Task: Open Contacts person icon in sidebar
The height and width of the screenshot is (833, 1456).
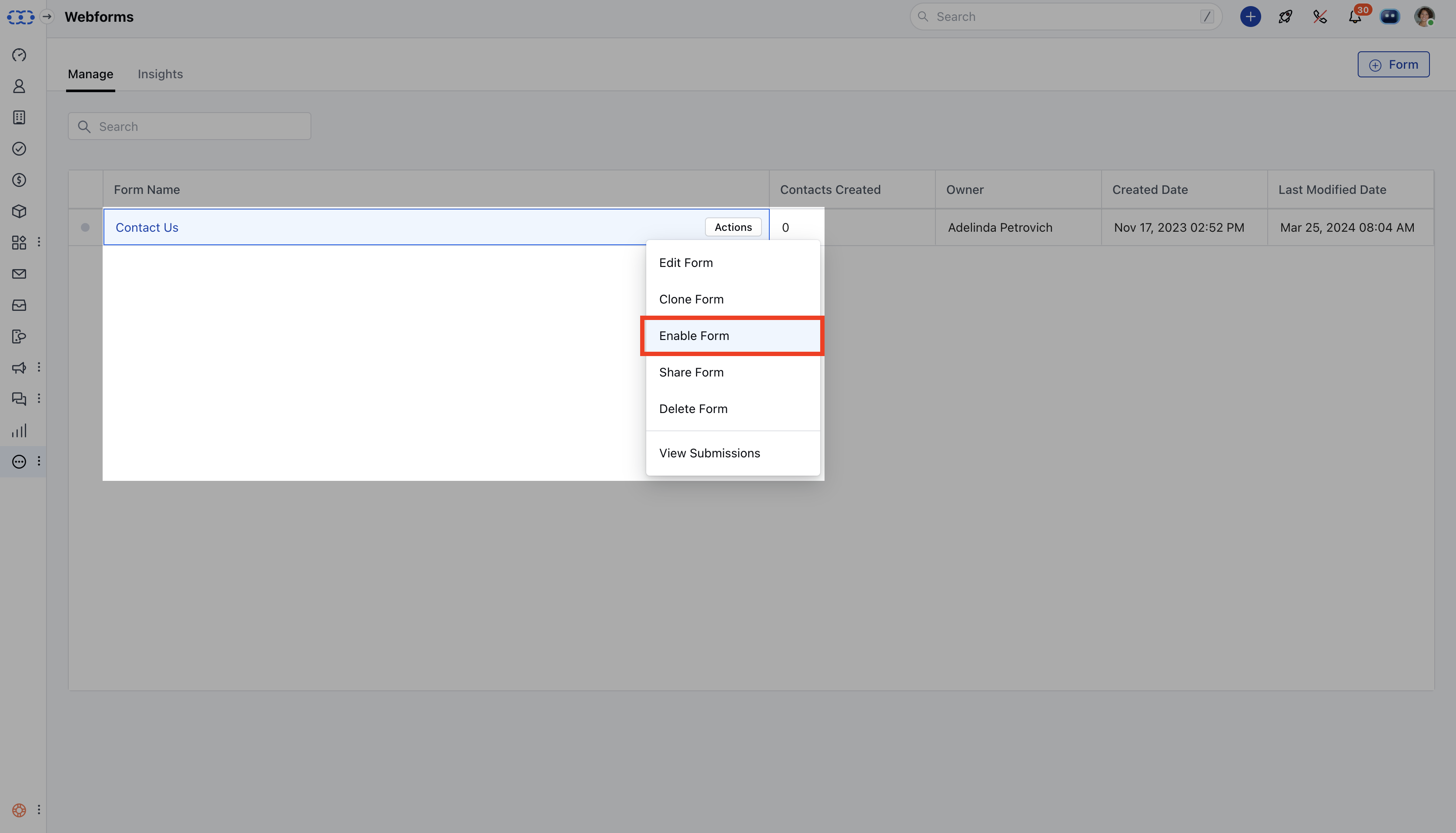Action: pyautogui.click(x=19, y=87)
